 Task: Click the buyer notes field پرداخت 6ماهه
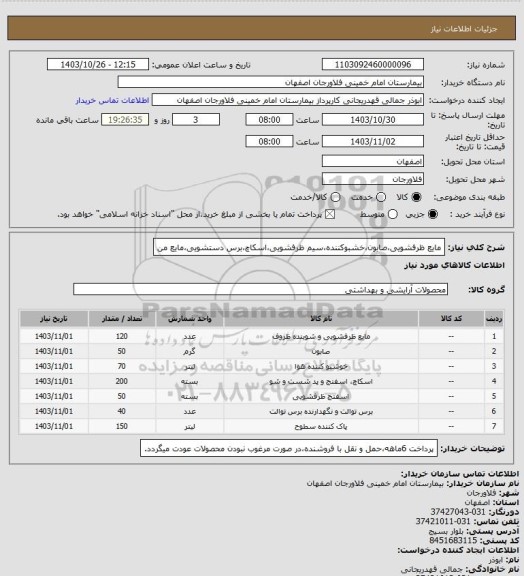[x=289, y=449]
